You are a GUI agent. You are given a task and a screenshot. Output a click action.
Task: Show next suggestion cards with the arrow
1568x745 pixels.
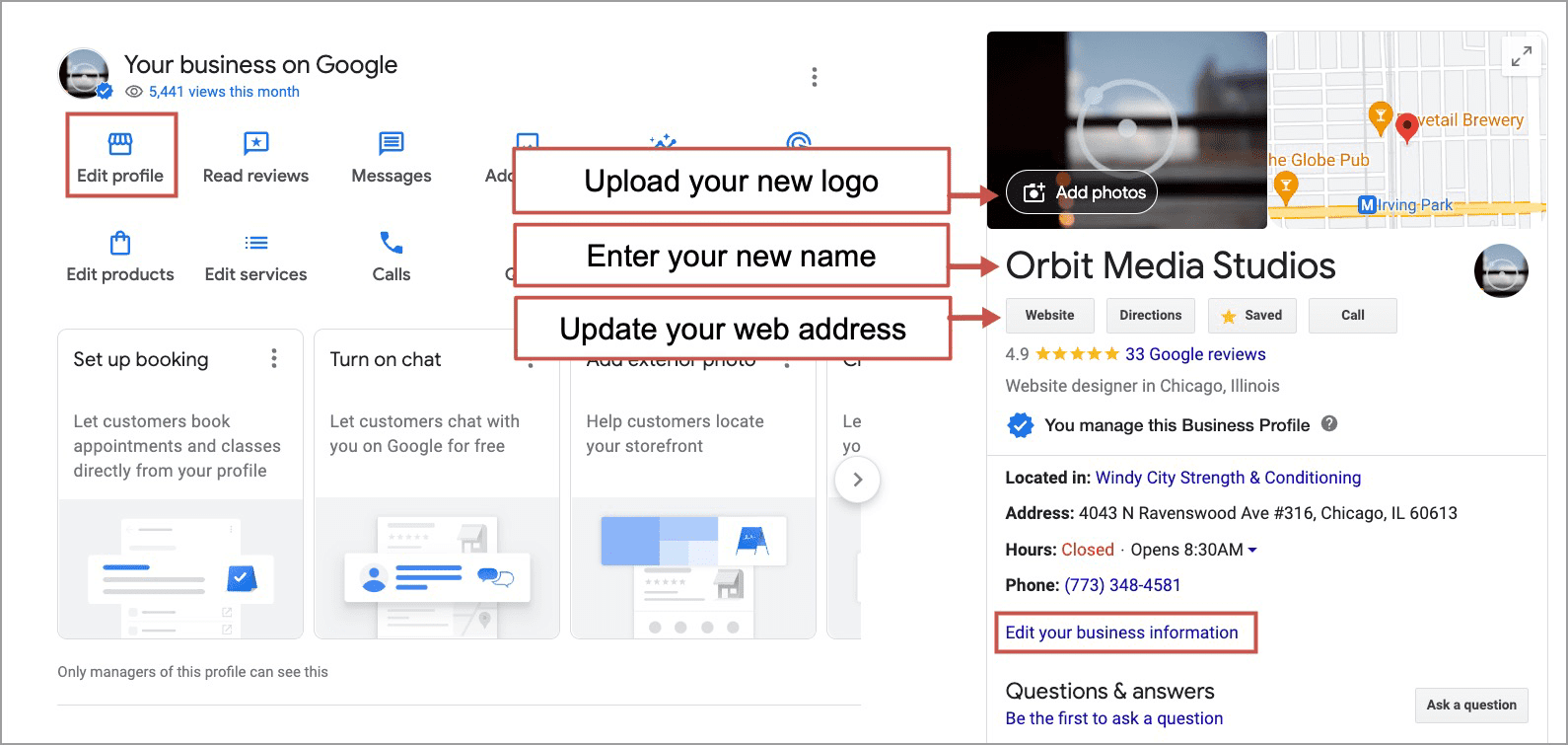point(857,480)
